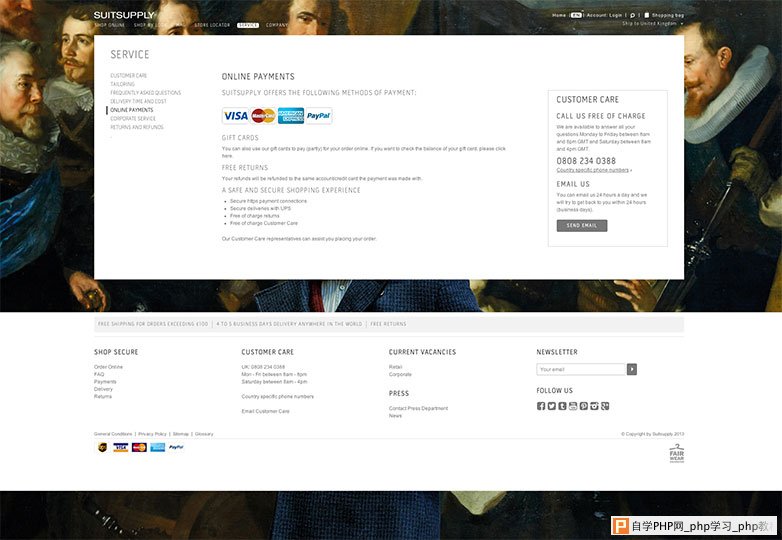
Task: Open the Pinterest icon under Follow Us
Action: point(584,406)
